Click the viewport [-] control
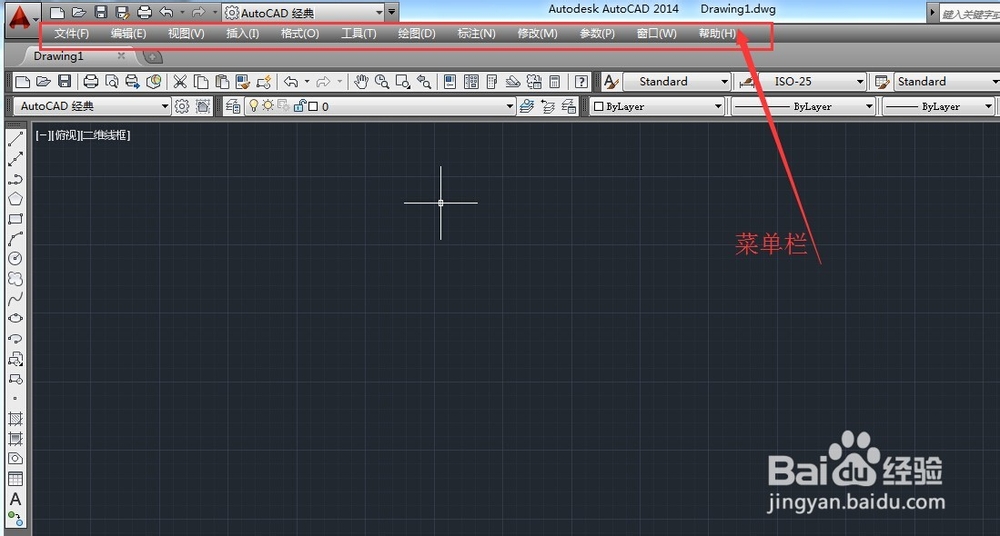This screenshot has width=1000, height=536. [42, 135]
